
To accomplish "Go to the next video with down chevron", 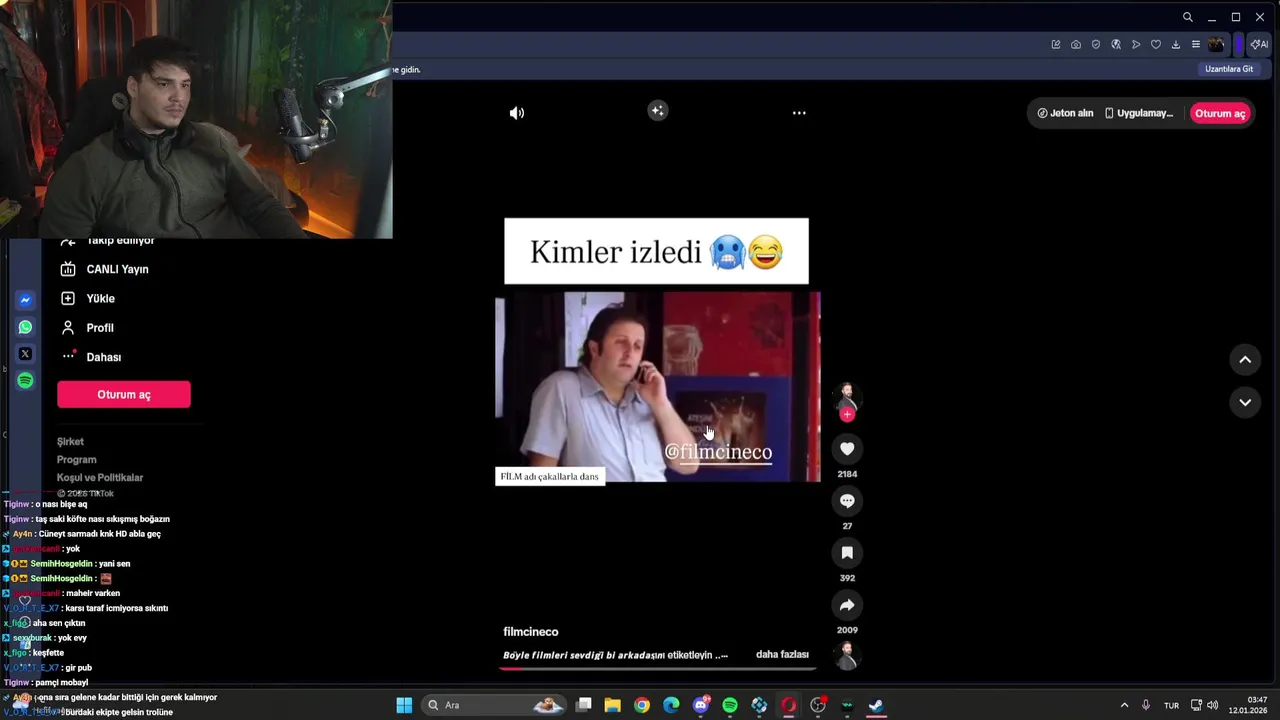I will coord(1245,402).
